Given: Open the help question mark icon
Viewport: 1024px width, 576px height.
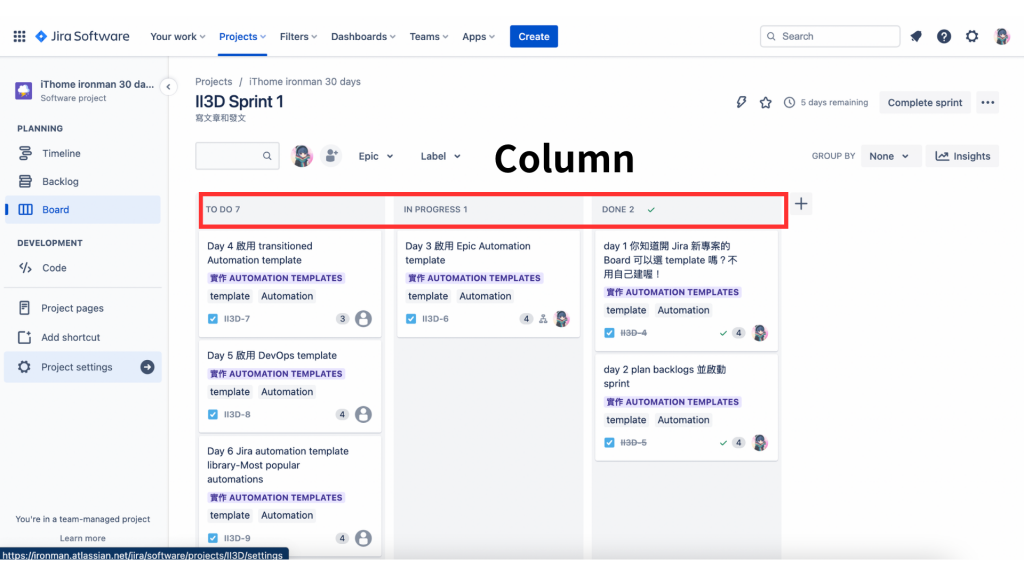Looking at the screenshot, I should pyautogui.click(x=944, y=37).
